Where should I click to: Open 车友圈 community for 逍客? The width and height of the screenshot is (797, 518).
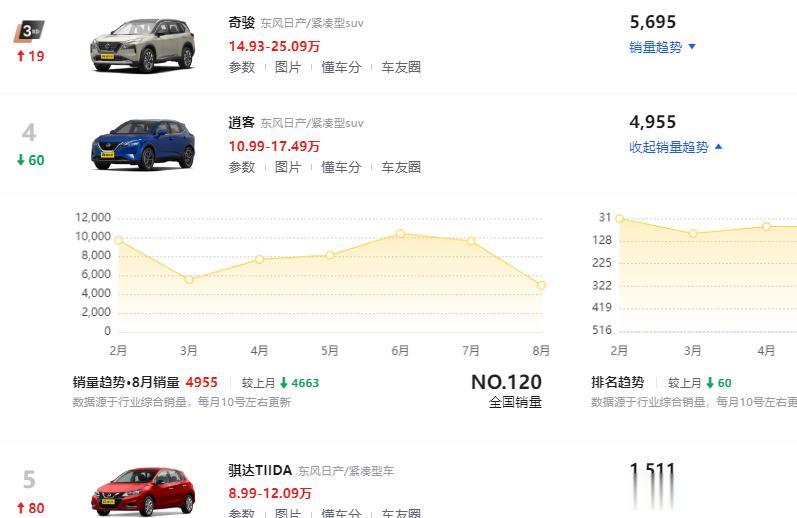(401, 167)
